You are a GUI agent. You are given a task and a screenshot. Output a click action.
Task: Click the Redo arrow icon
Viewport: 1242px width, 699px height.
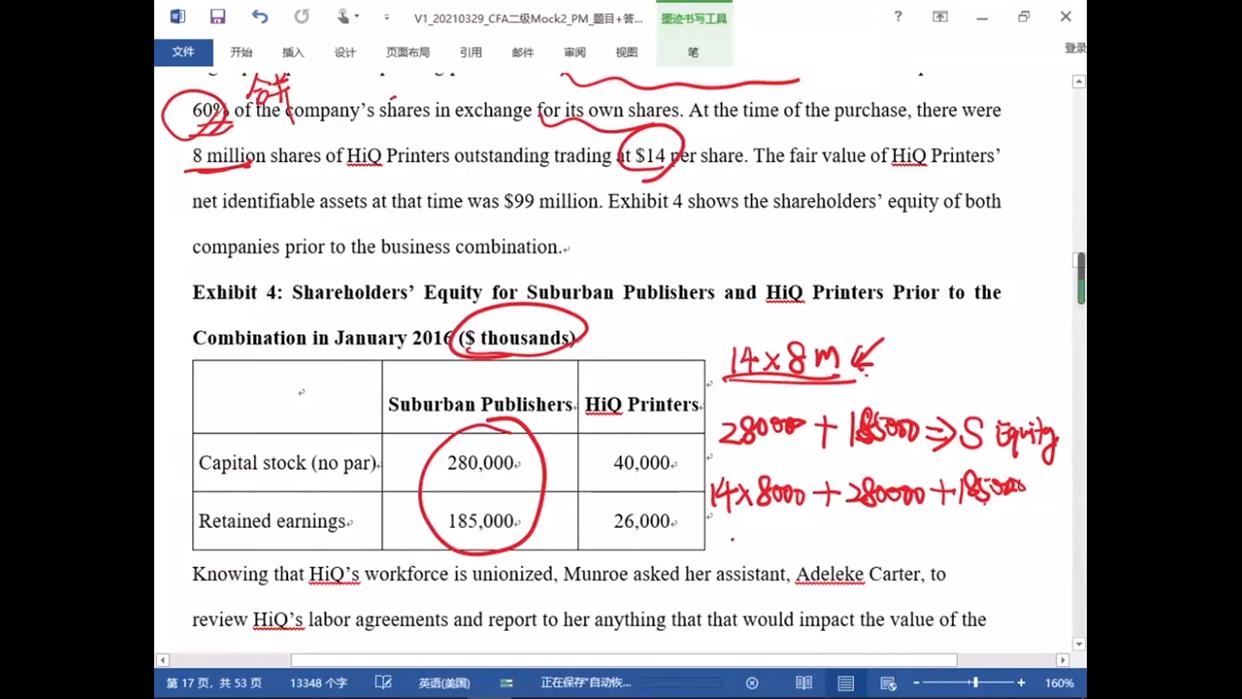point(301,17)
